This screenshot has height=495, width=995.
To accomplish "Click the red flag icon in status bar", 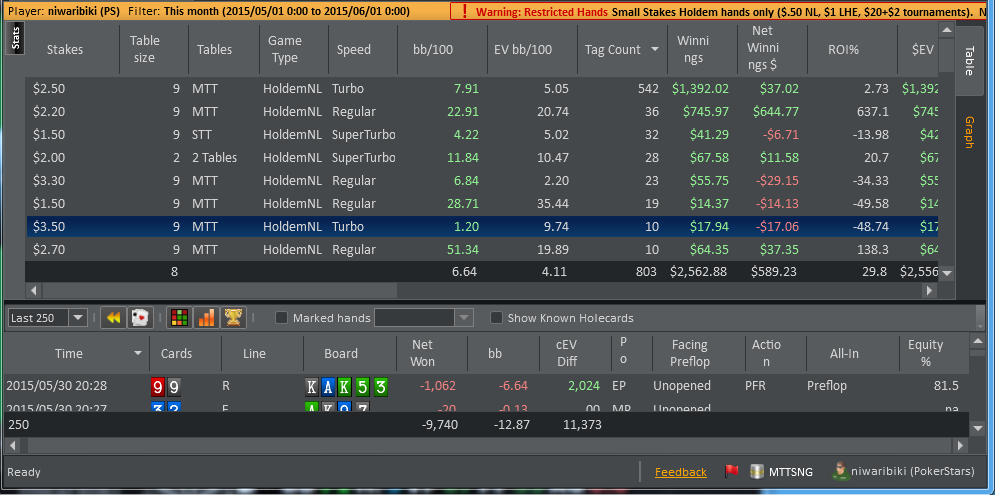I will [730, 472].
